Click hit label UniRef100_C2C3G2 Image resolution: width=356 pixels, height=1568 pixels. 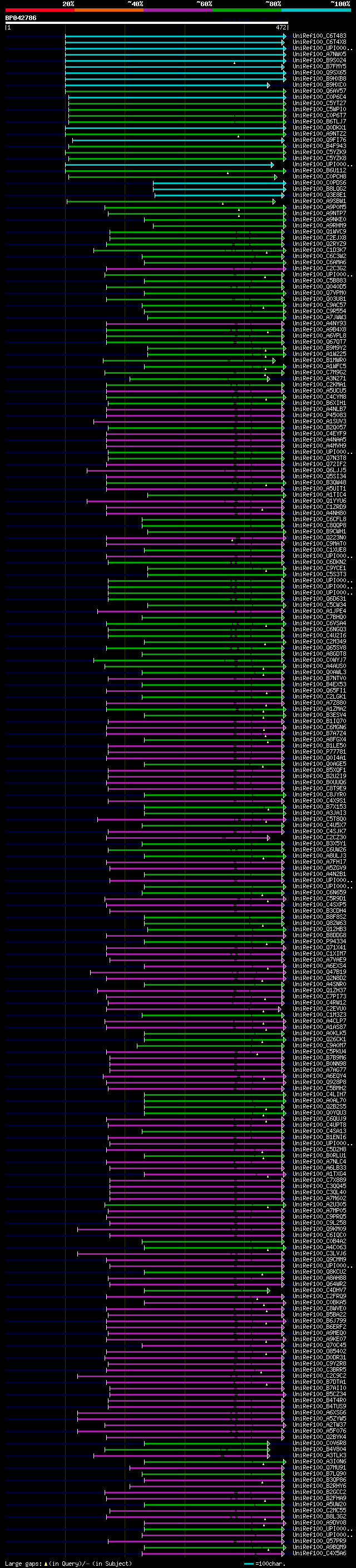click(x=319, y=269)
